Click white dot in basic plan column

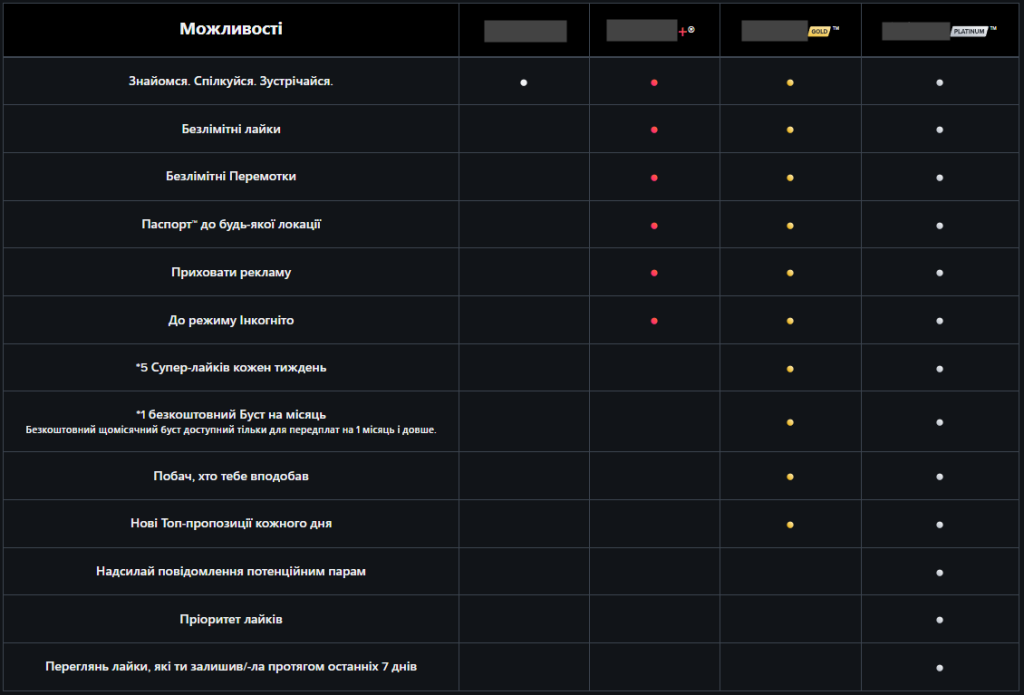coord(524,82)
